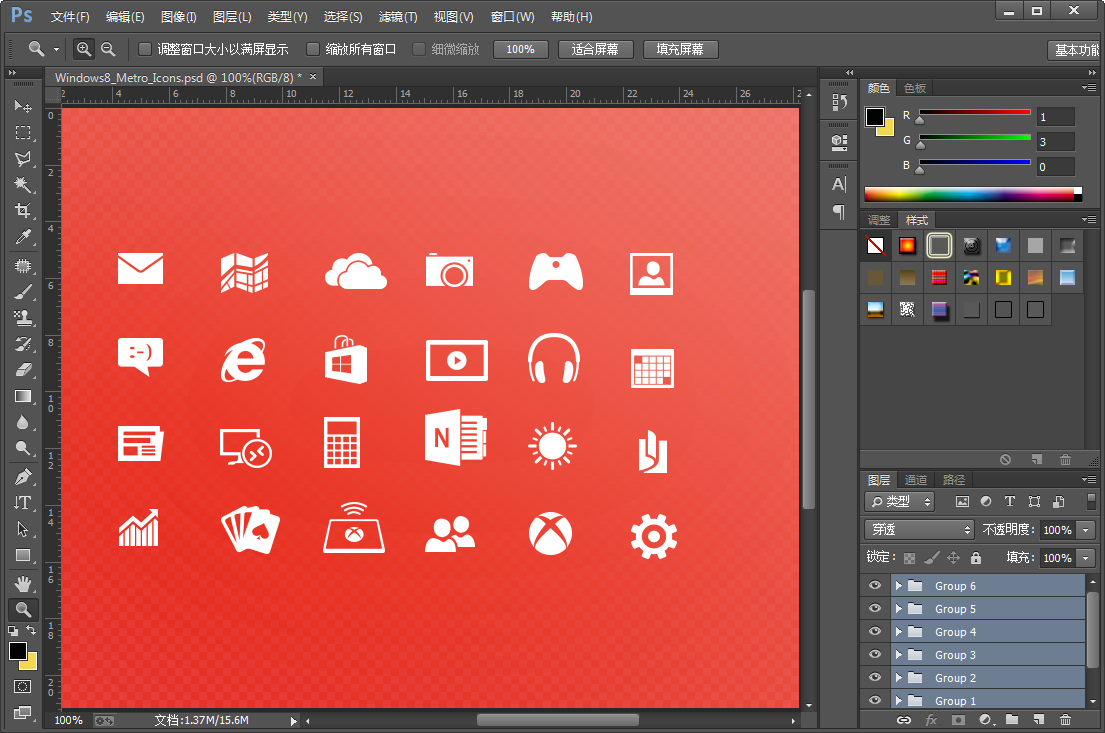Open the 窗口(W) menu
This screenshot has height=733, width=1105.
click(x=512, y=16)
